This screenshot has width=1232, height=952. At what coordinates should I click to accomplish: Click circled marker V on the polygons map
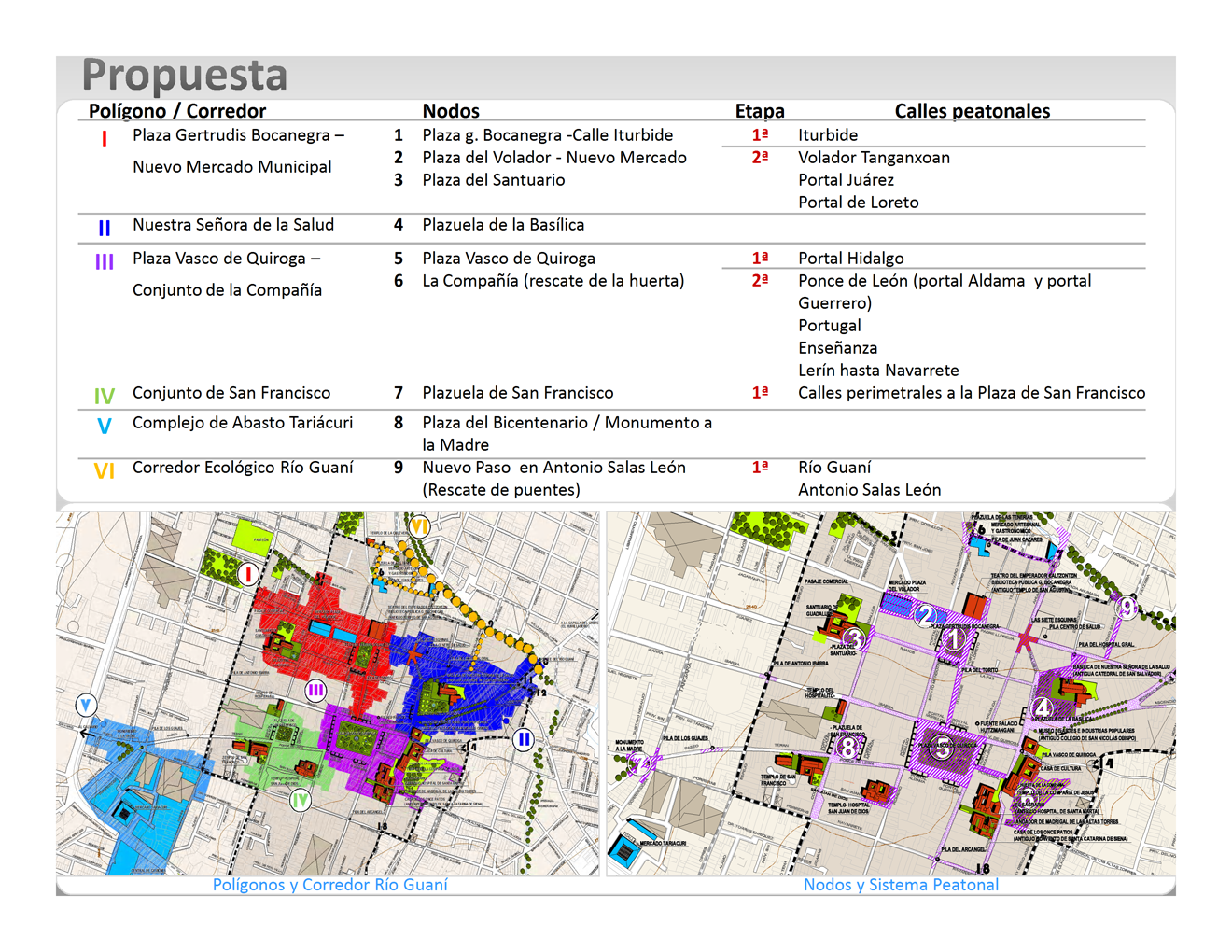coord(86,705)
